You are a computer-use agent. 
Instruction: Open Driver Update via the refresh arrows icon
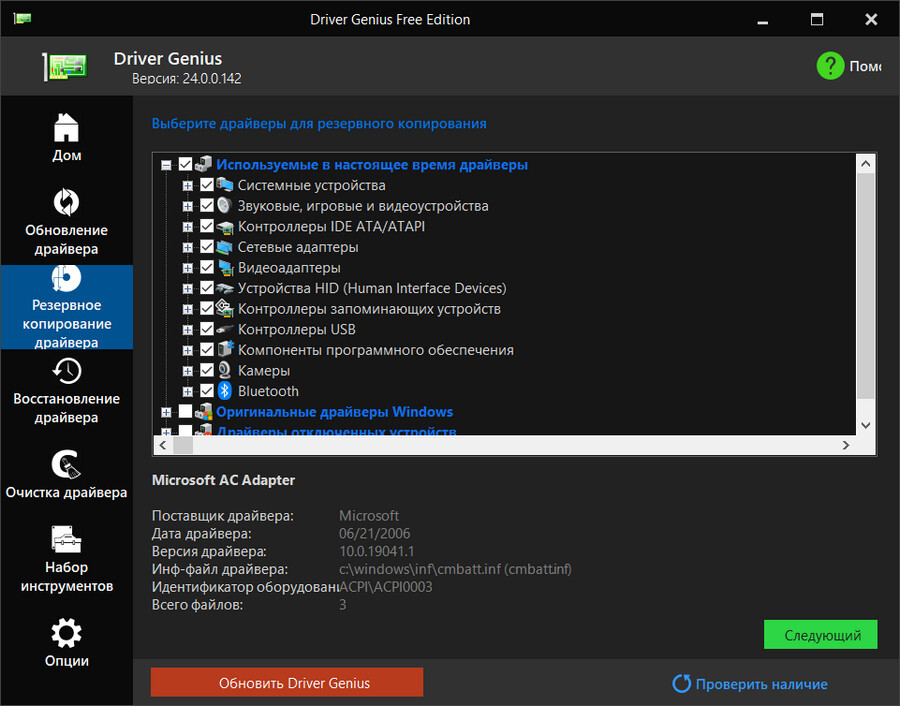pyautogui.click(x=66, y=202)
